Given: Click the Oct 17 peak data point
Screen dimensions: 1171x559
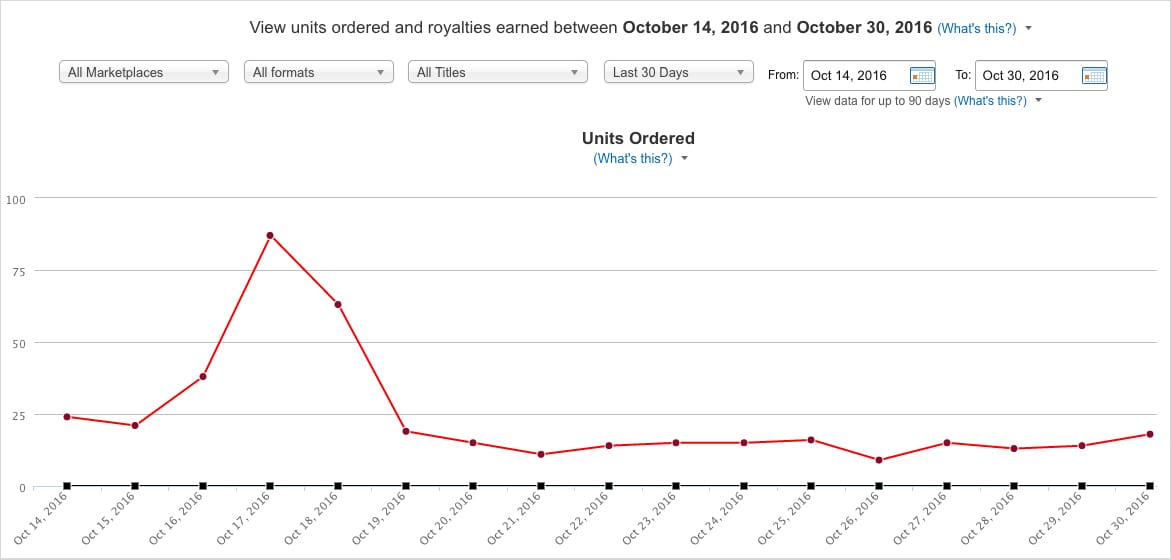Looking at the screenshot, I should pos(270,235).
